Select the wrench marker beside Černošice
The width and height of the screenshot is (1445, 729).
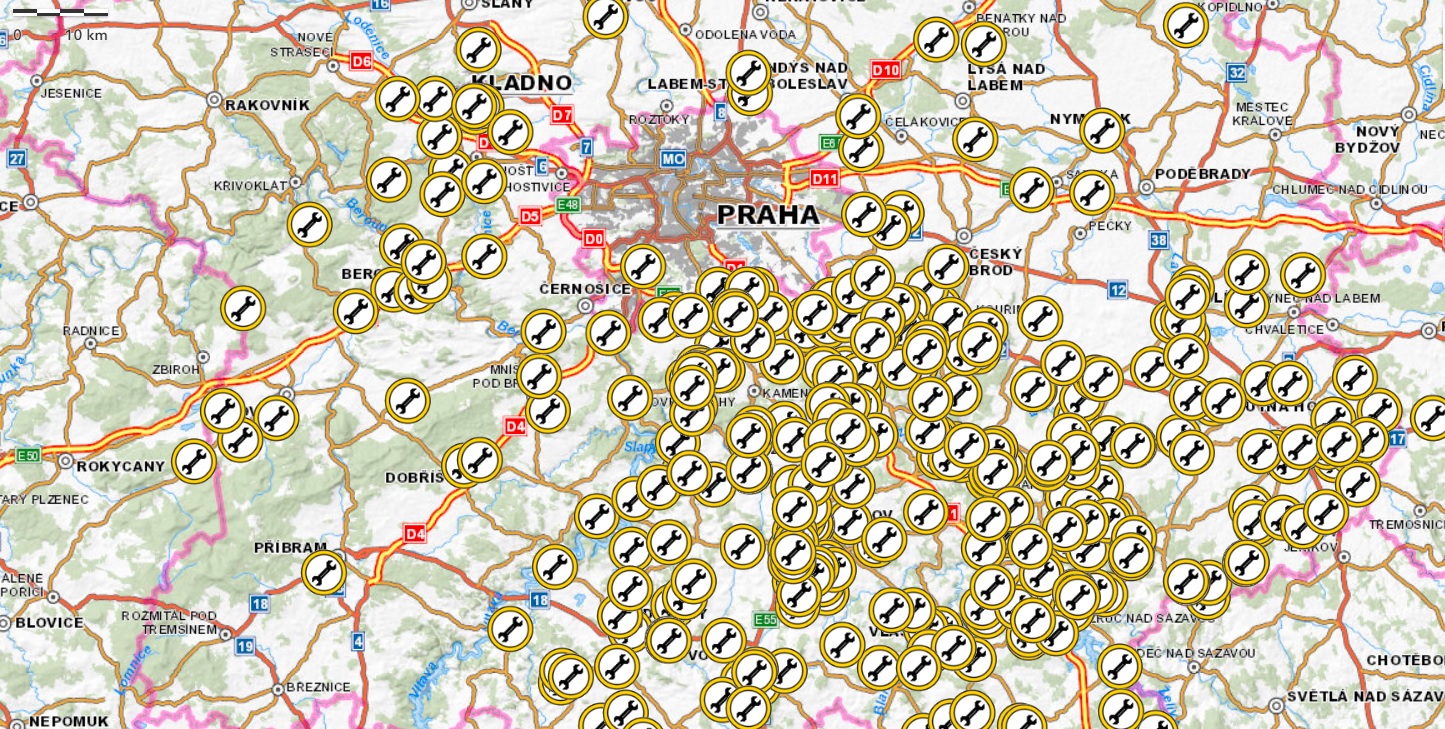pyautogui.click(x=642, y=266)
